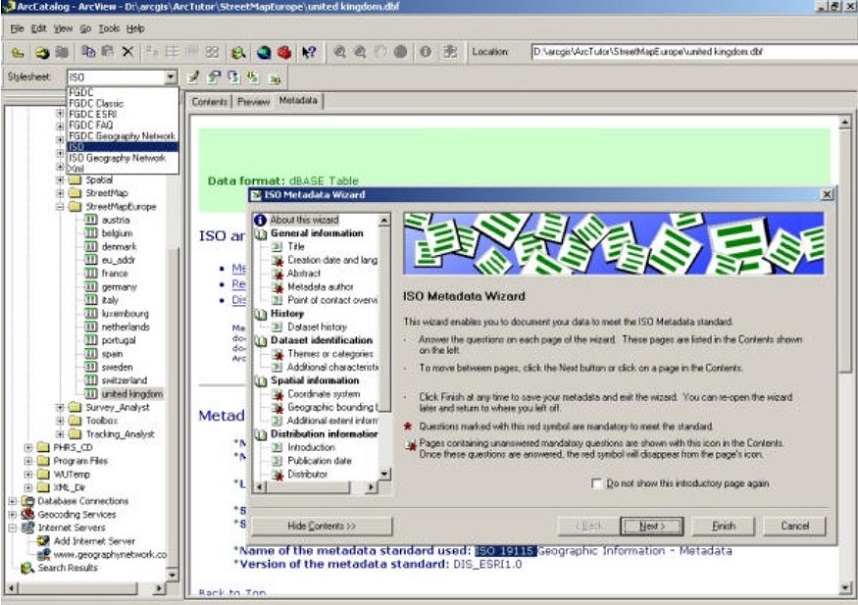Viewport: 858px width, 605px height.
Task: Click the Hide Contents button
Action: click(x=322, y=526)
